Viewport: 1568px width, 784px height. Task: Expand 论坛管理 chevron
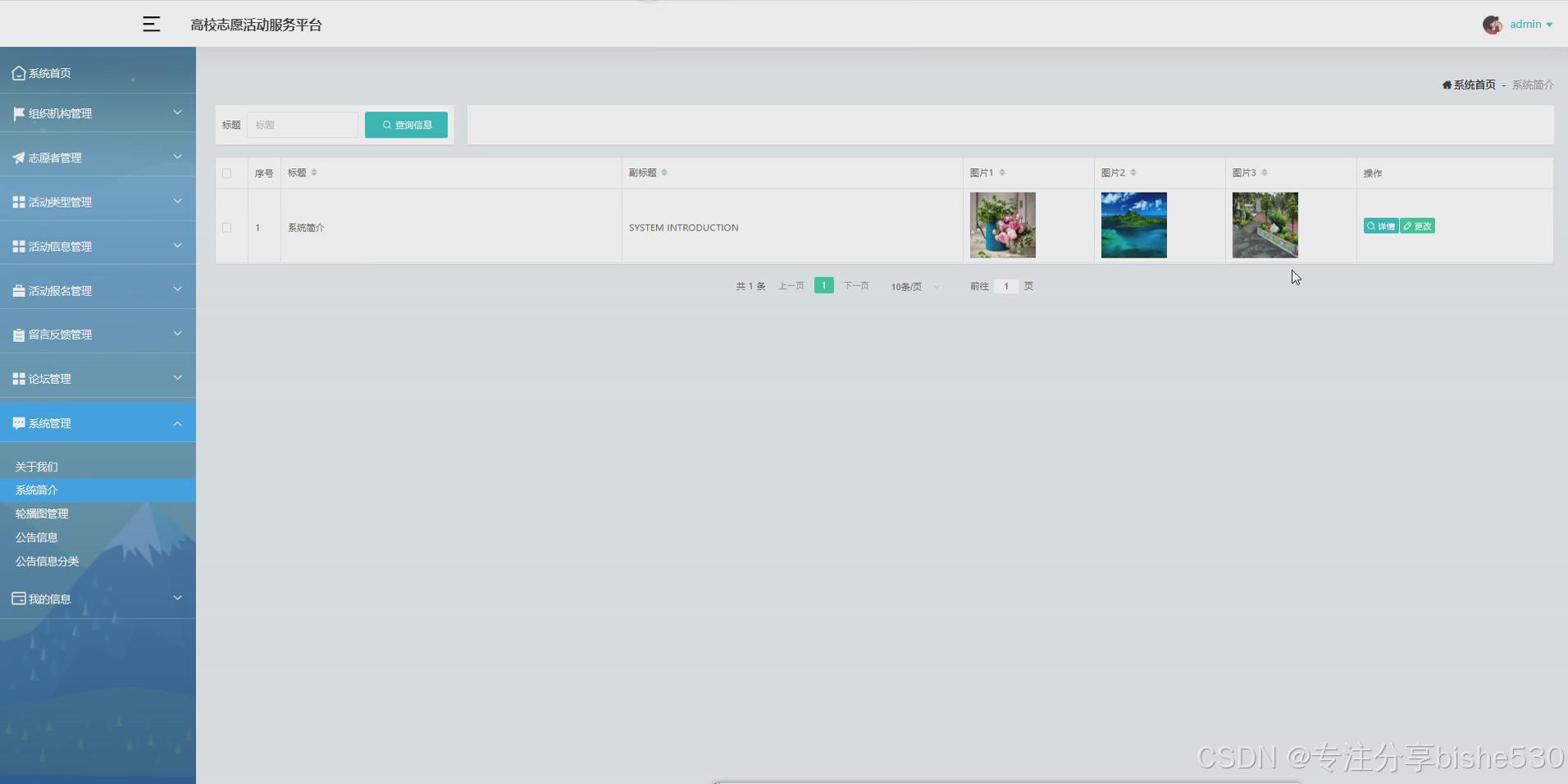coord(177,378)
